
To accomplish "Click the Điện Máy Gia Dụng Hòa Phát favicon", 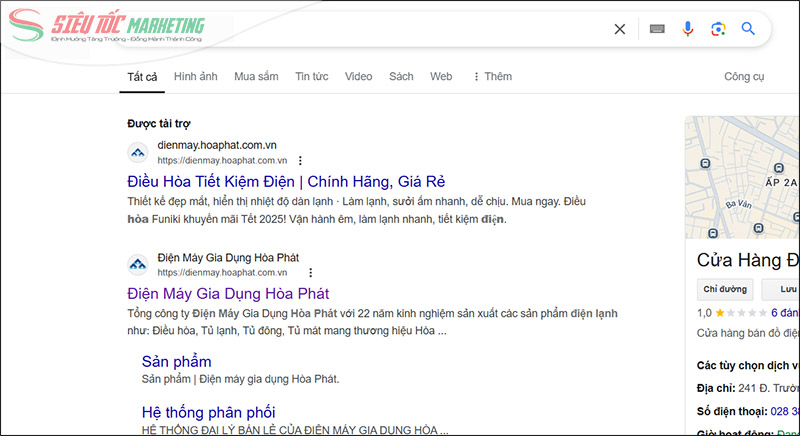I will click(x=138, y=265).
